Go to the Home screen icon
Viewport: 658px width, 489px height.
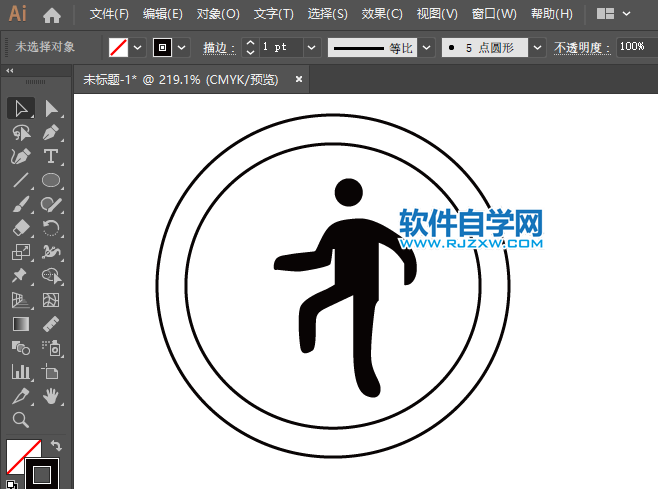pos(52,15)
